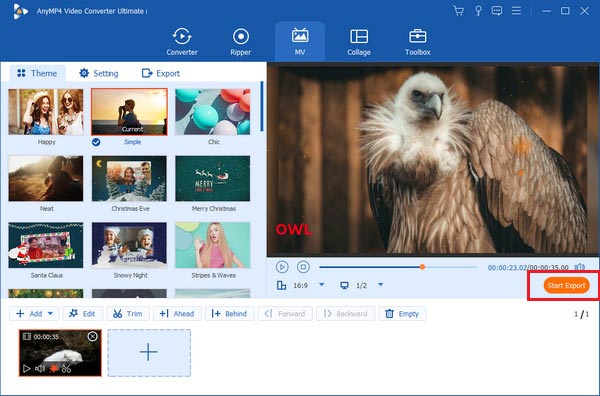Play the preview video
Screen dimensions: 600x396
tap(282, 267)
